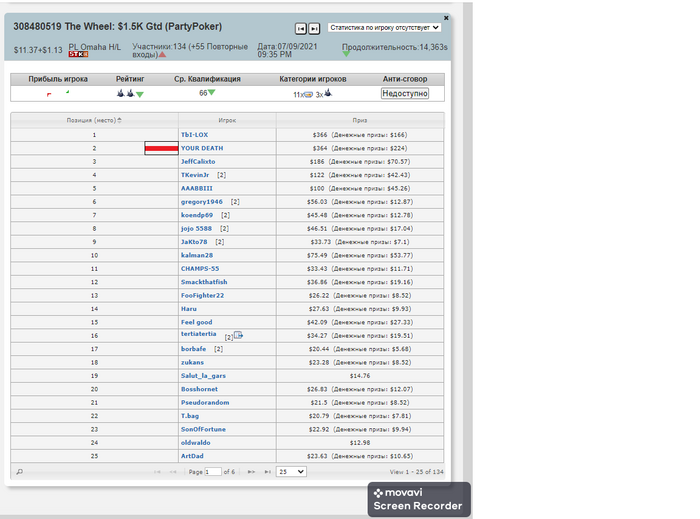Open player CHAMPS-55 profile
700x519 pixels.
pyautogui.click(x=200, y=269)
